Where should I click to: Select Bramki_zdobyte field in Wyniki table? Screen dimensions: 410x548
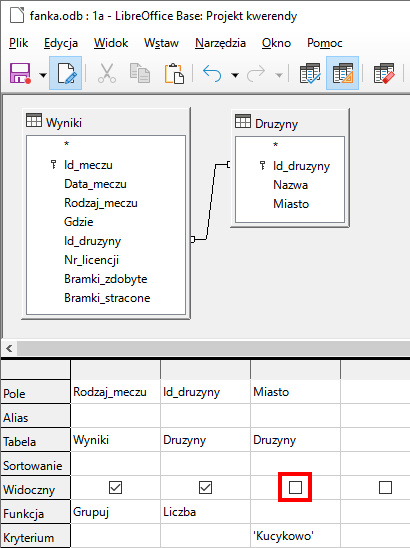[106, 279]
